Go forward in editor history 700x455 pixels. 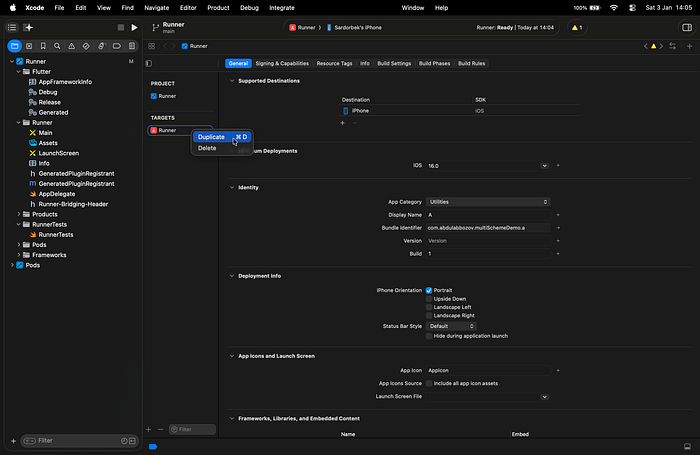pyautogui.click(x=174, y=46)
